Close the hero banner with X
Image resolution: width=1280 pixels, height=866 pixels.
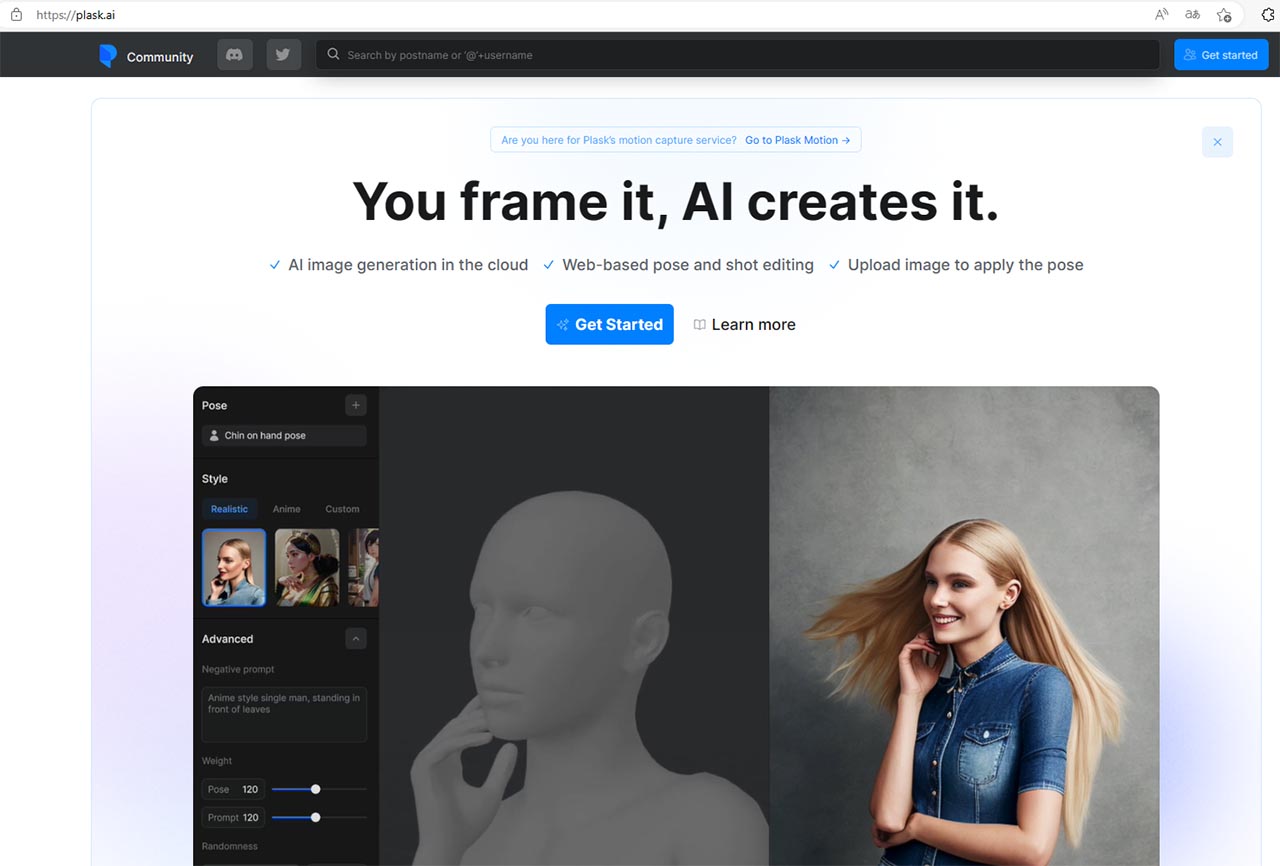[x=1217, y=142]
